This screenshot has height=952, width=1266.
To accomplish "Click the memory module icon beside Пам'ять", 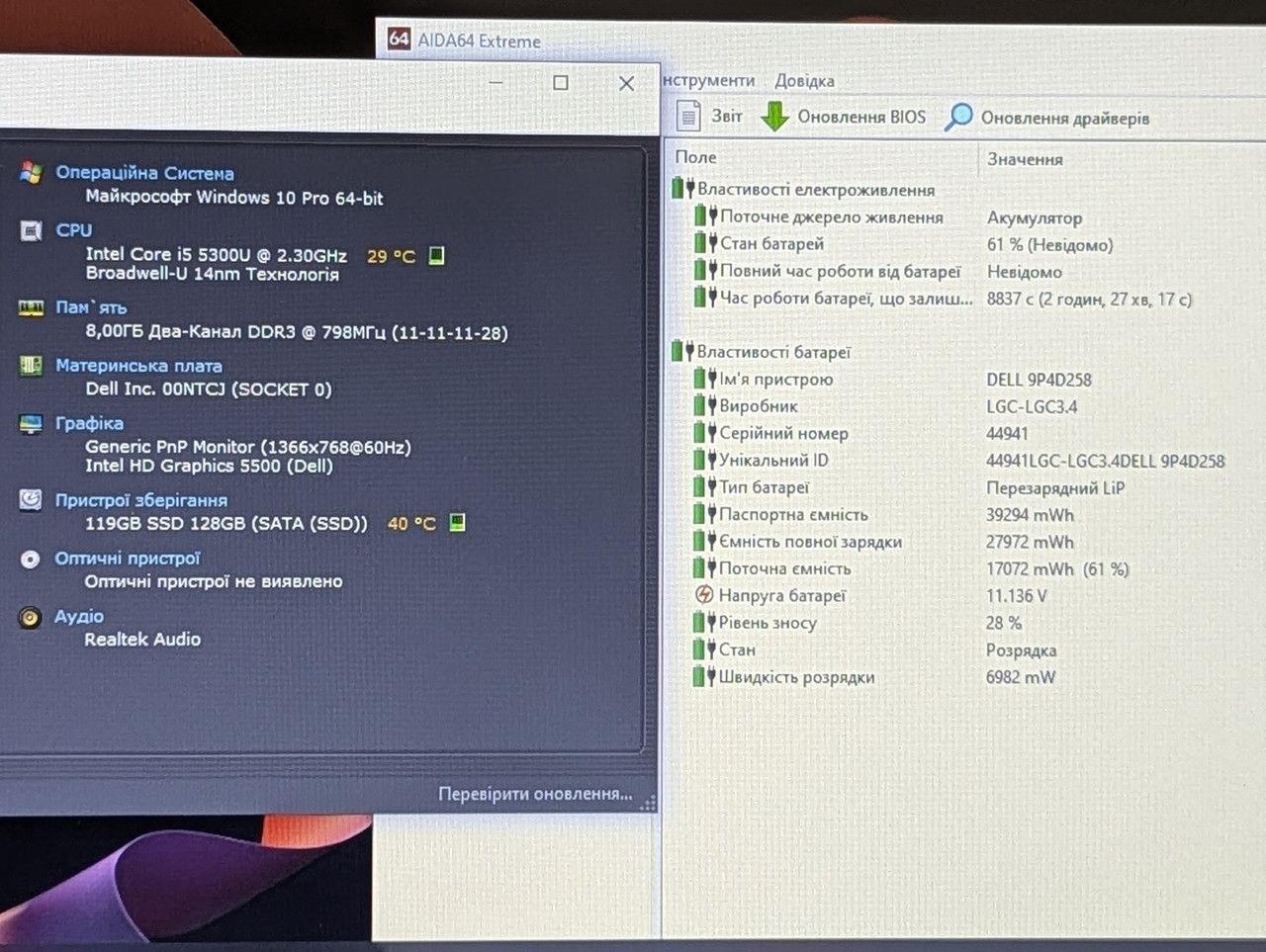I will pyautogui.click(x=31, y=308).
